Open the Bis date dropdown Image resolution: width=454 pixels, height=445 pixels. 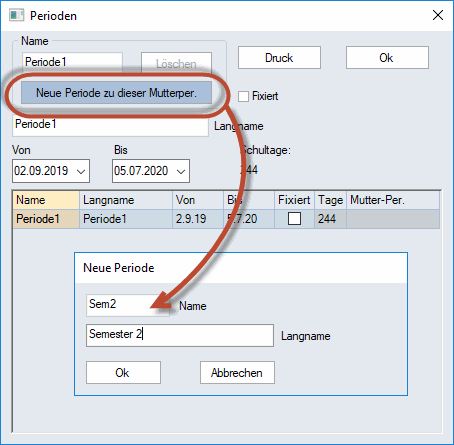point(181,171)
